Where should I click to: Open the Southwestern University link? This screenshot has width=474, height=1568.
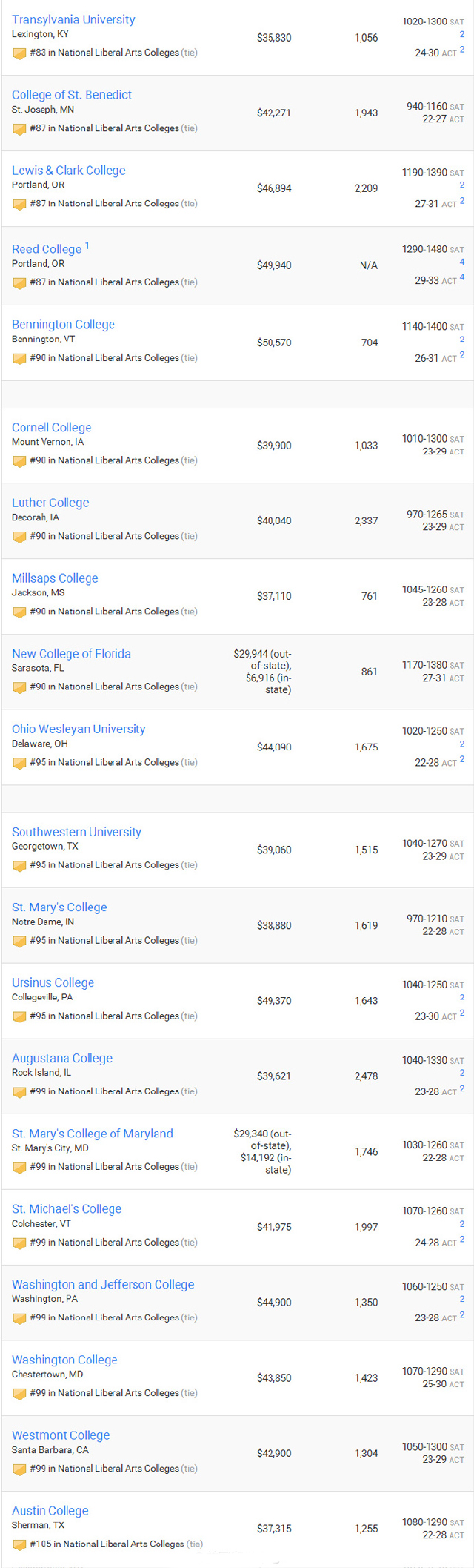[x=76, y=832]
